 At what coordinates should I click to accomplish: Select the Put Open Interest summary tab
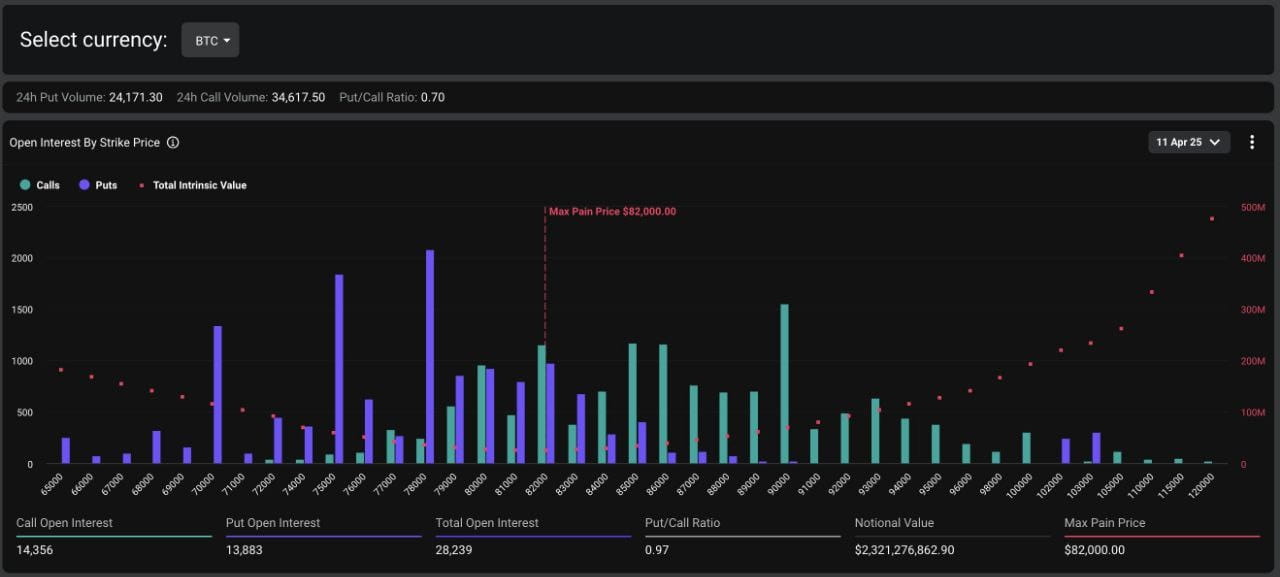coord(324,536)
